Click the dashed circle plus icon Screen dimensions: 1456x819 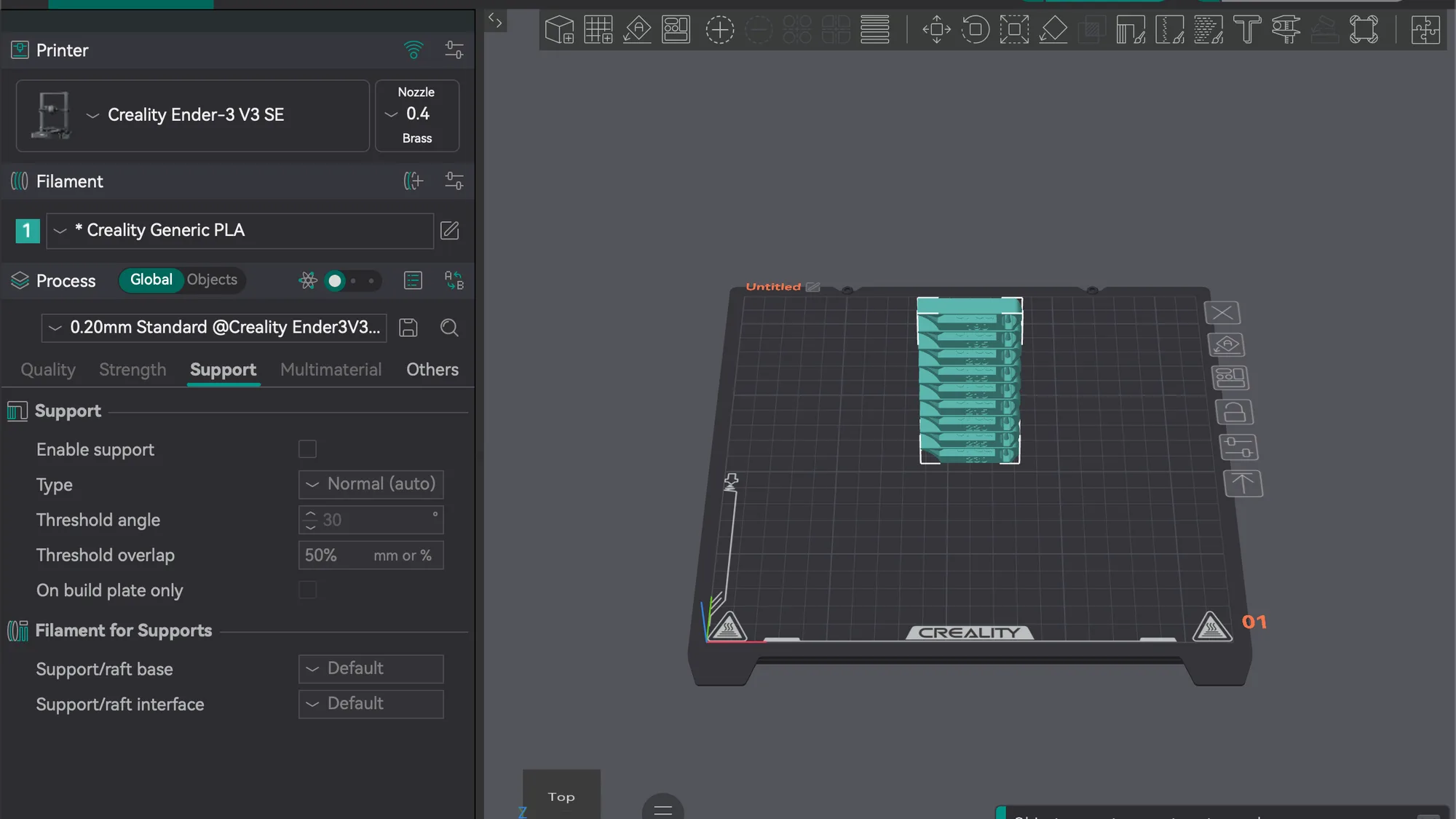(x=719, y=30)
